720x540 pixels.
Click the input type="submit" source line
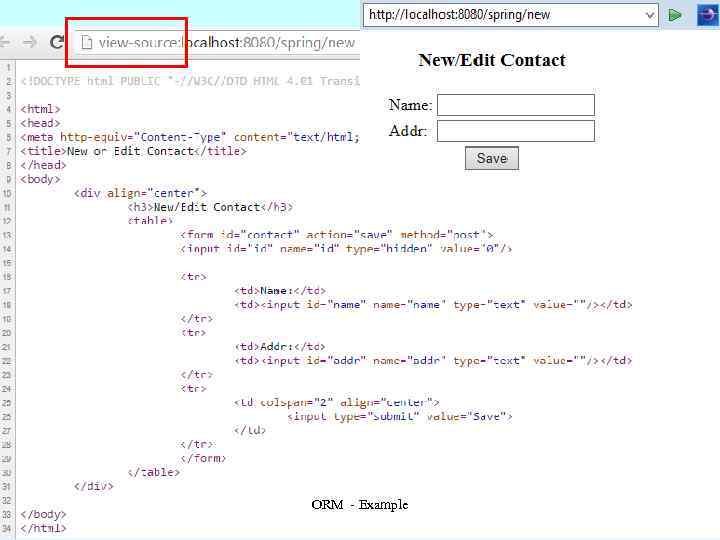[400, 416]
